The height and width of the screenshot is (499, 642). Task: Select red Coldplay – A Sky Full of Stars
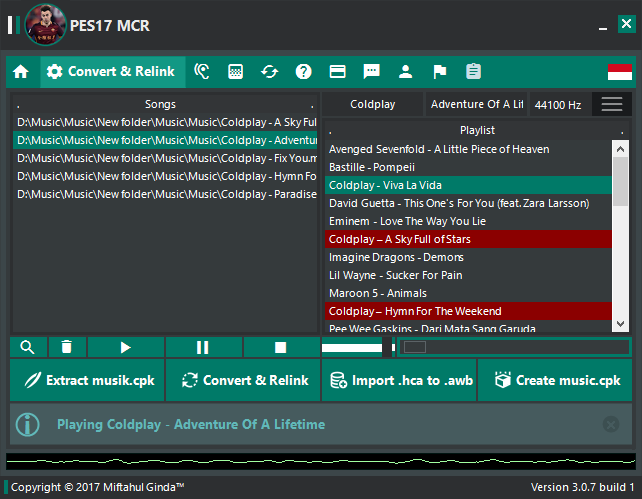click(x=468, y=239)
